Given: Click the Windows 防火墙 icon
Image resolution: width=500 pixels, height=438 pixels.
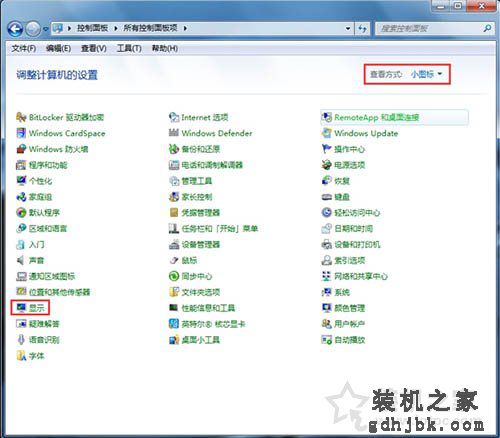Looking at the screenshot, I should coord(21,149).
